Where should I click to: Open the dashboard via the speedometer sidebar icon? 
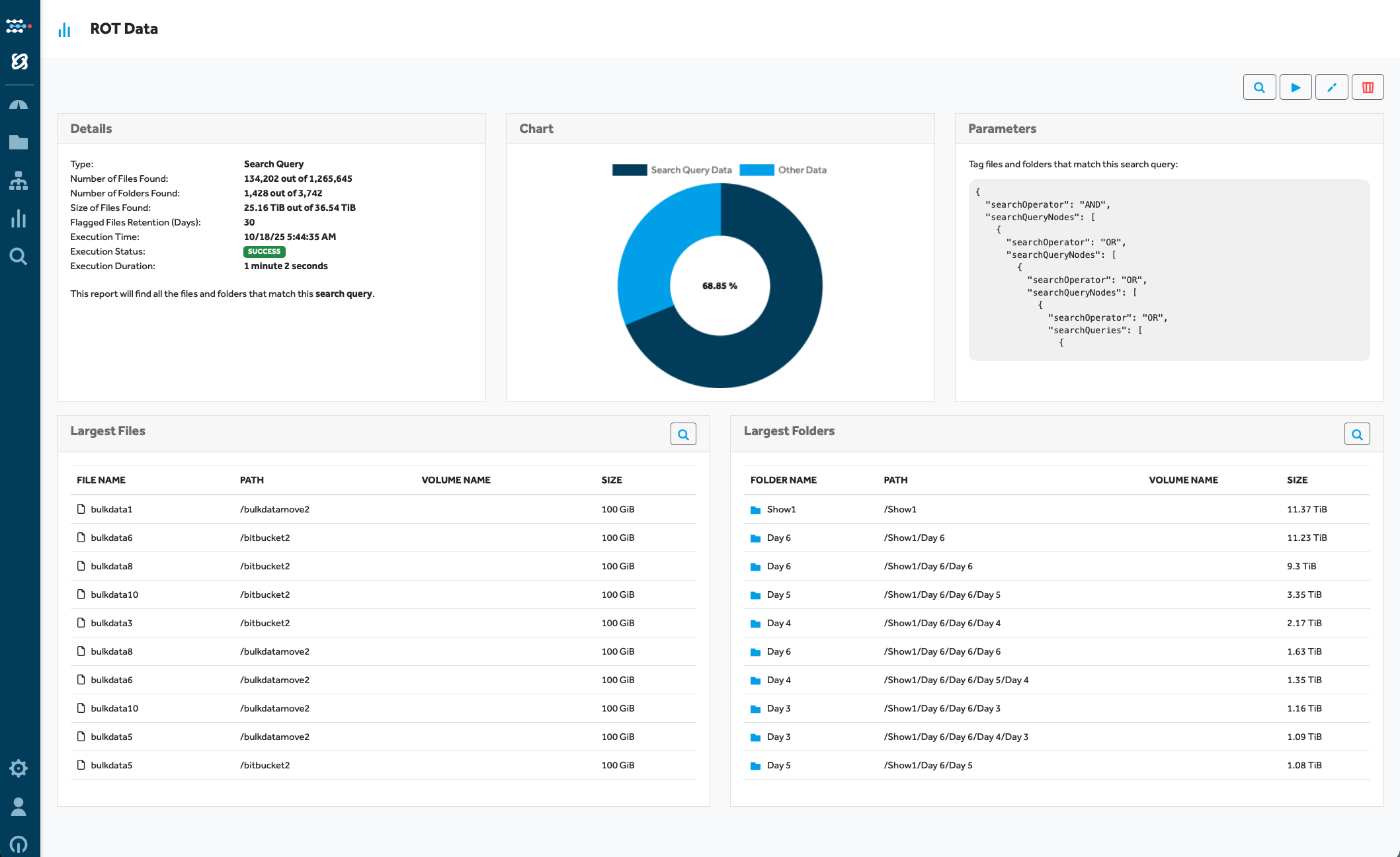tap(19, 104)
